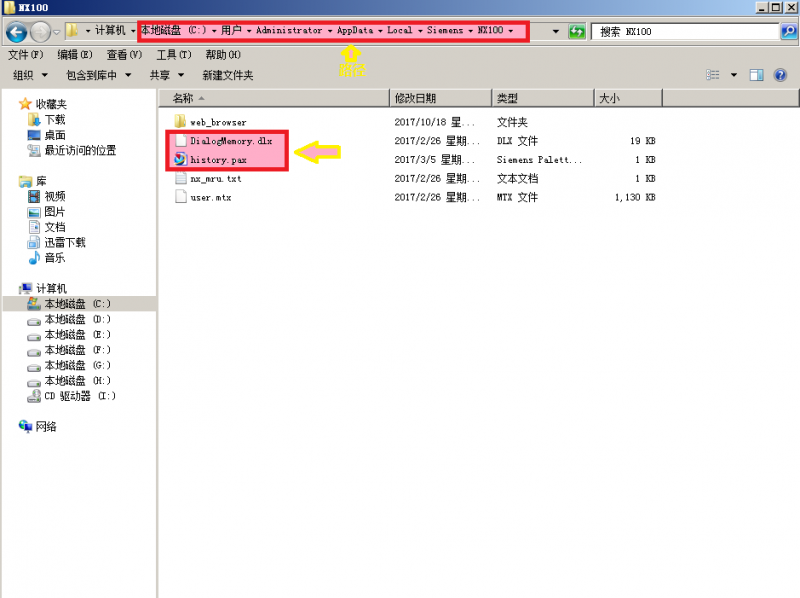Open 下载 in the navigation pane

click(55, 119)
